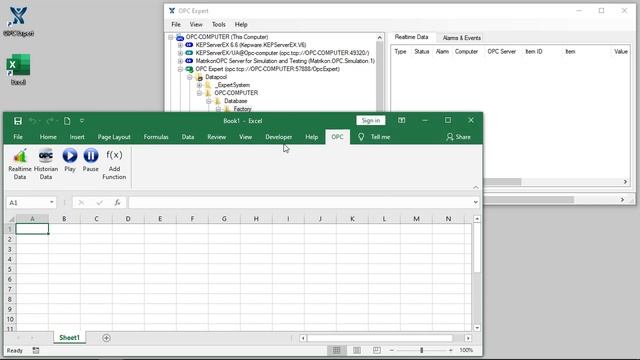This screenshot has height=360, width=640.
Task: Click Add Function f(x) icon
Action: [x=114, y=164]
